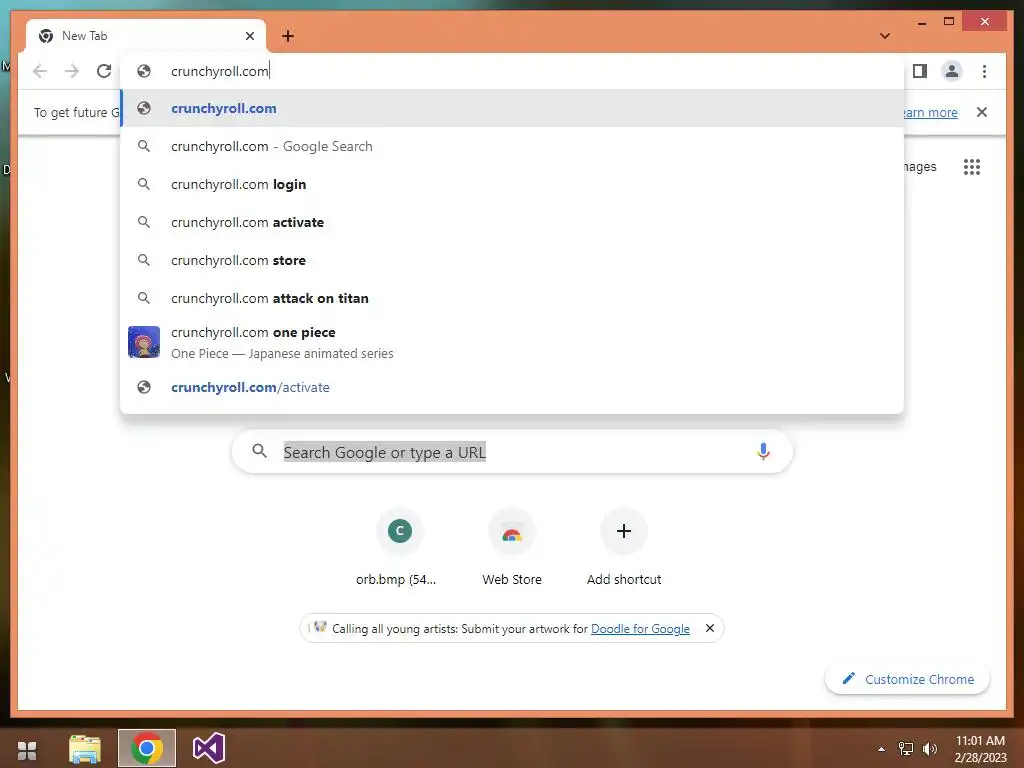The width and height of the screenshot is (1024, 768).
Task: Select the New Tab tab
Action: coord(146,36)
